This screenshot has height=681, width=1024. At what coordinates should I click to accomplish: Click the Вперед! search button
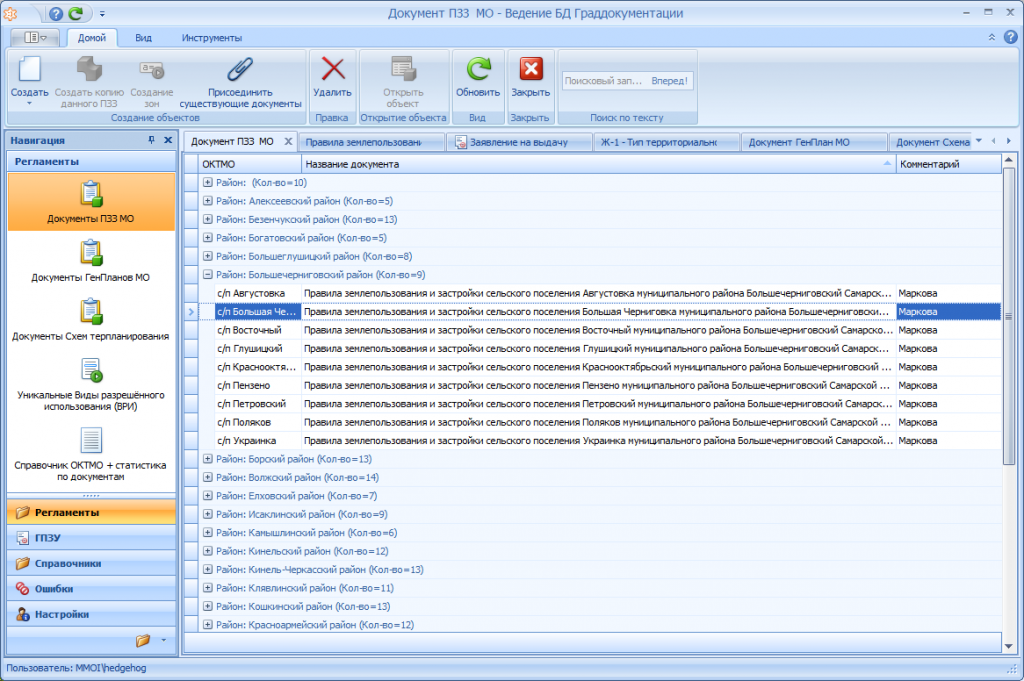[x=669, y=81]
